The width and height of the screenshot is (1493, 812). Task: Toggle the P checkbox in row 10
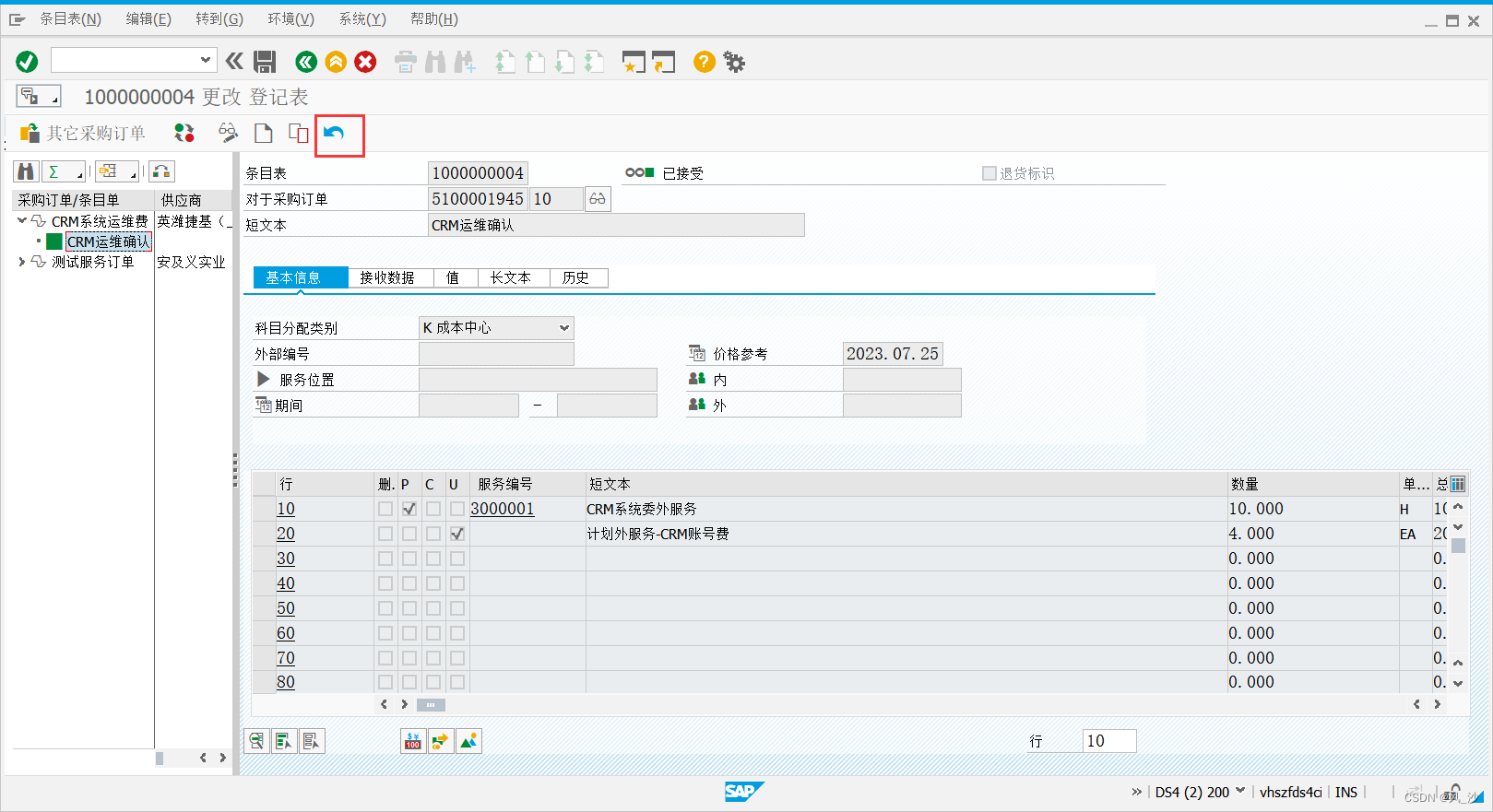tap(409, 509)
